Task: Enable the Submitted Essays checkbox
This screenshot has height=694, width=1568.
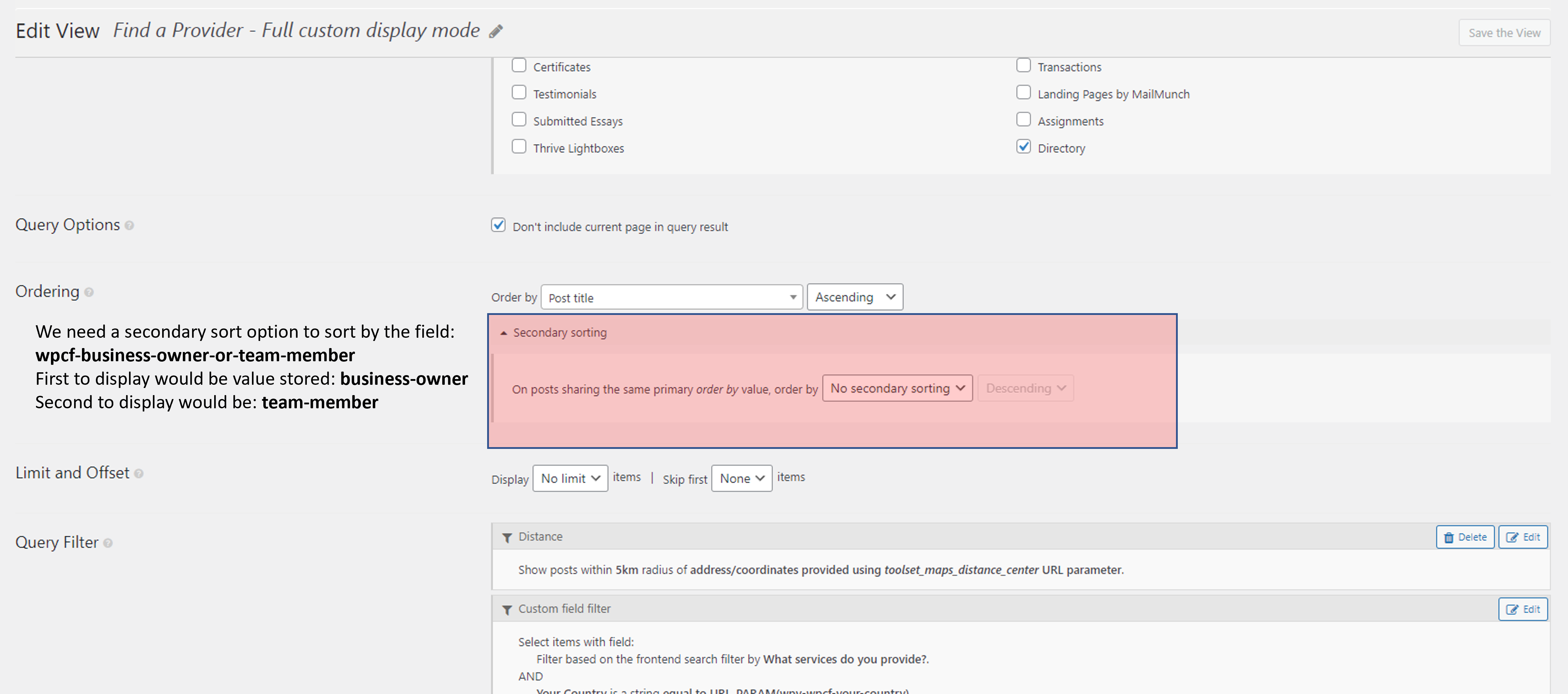Action: click(x=519, y=119)
